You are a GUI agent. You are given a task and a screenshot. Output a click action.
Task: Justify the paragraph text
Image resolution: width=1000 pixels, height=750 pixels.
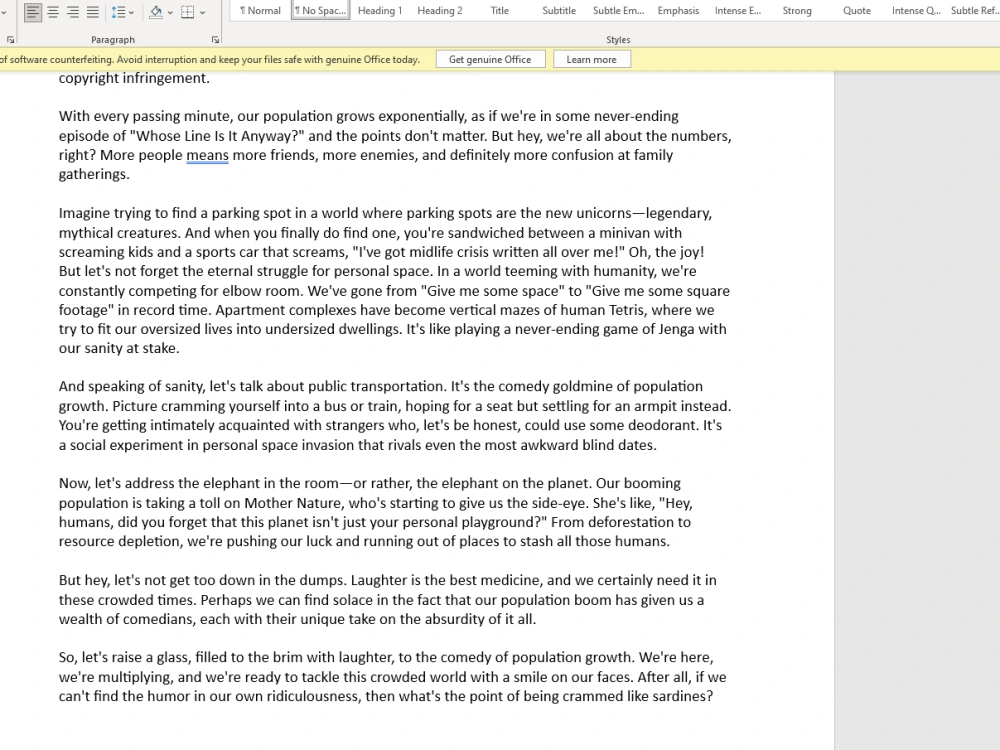point(92,11)
